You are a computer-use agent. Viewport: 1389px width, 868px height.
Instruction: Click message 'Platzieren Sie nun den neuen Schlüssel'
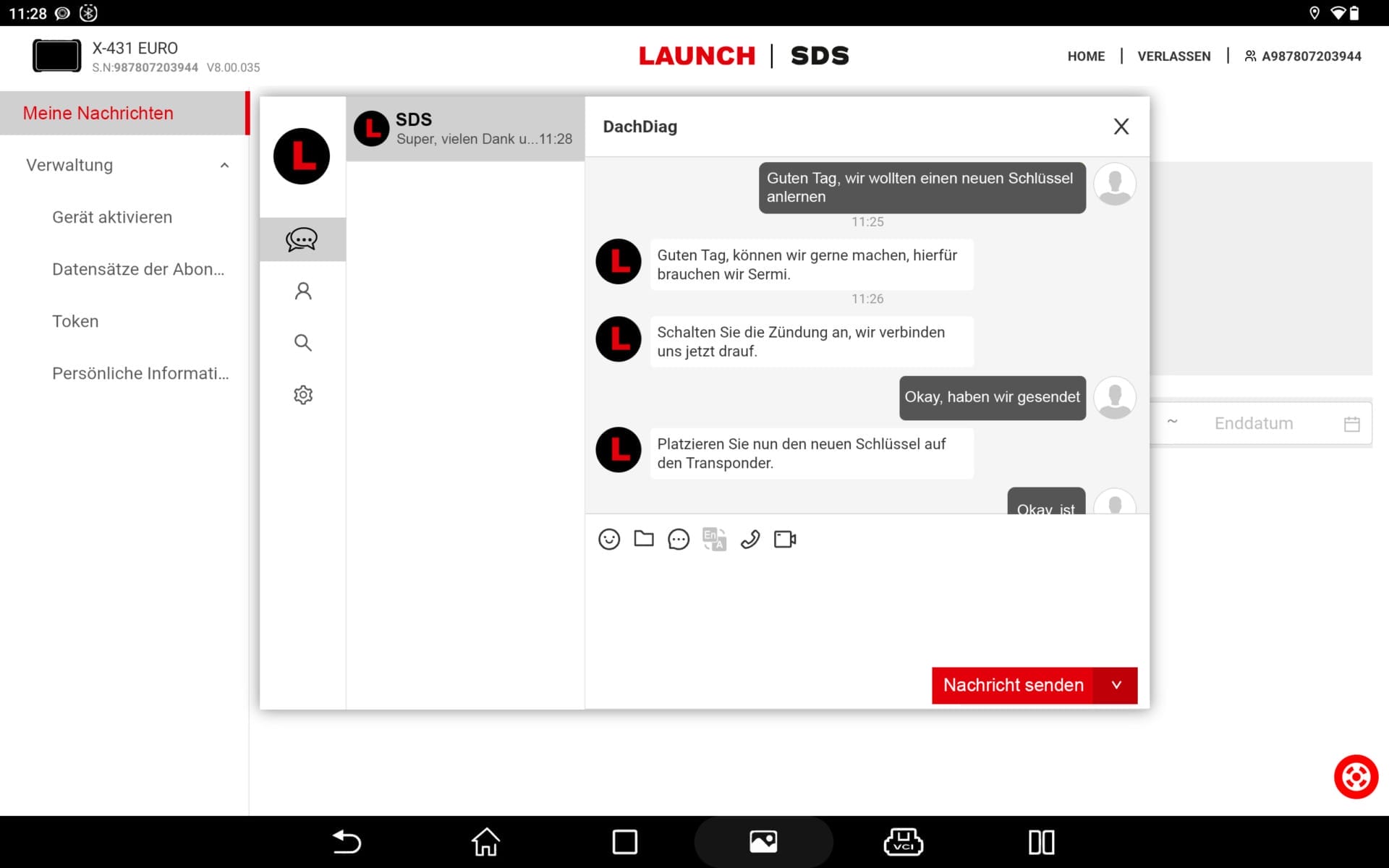point(811,454)
